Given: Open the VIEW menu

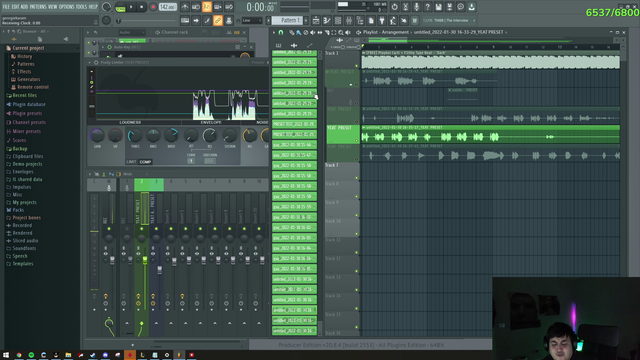Looking at the screenshot, I should (x=53, y=7).
